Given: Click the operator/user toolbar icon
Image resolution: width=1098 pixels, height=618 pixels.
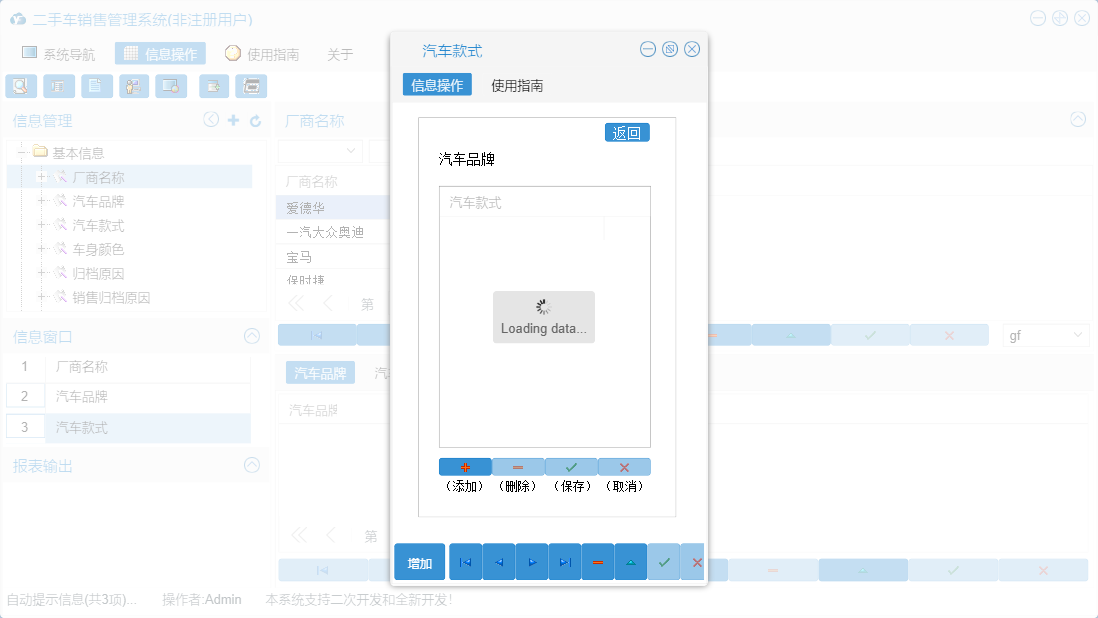Looking at the screenshot, I should [x=133, y=86].
